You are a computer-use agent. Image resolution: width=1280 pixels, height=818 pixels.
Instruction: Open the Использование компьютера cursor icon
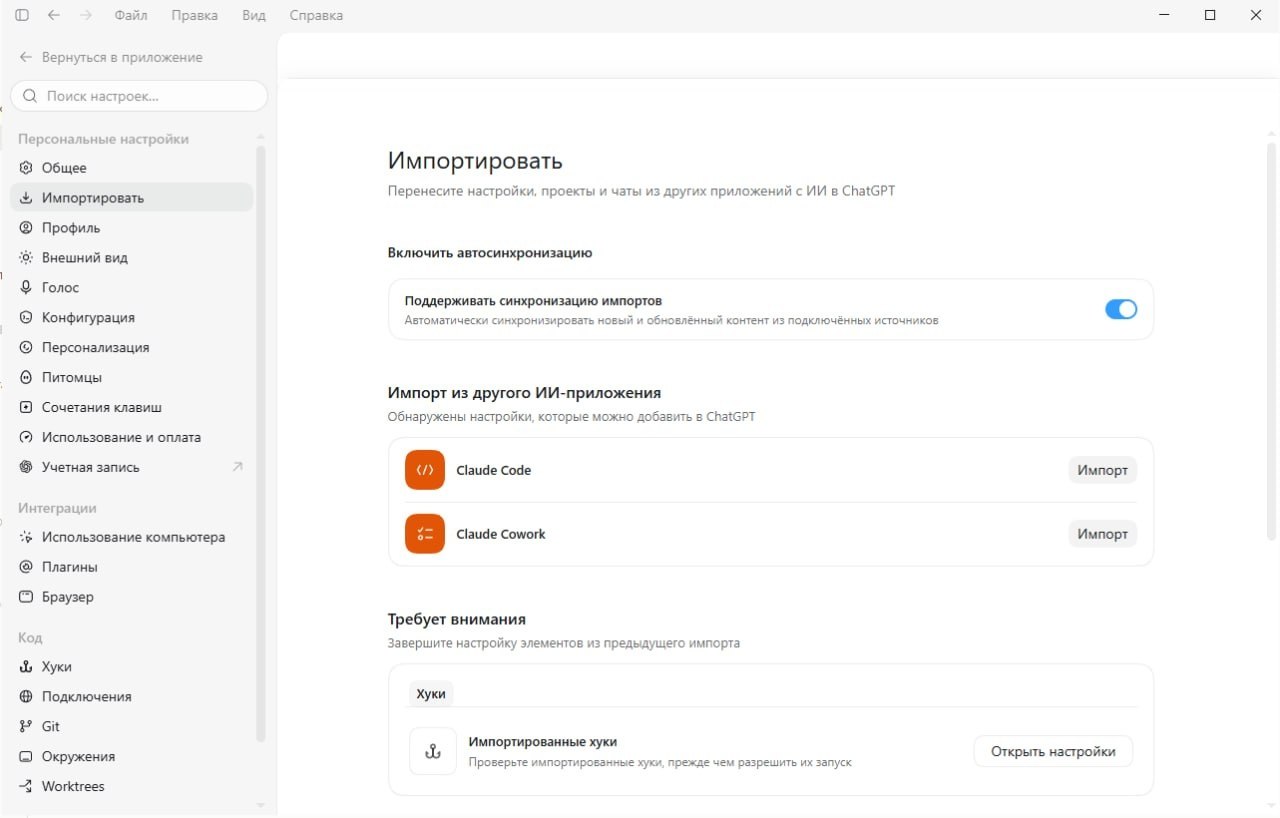[x=26, y=537]
